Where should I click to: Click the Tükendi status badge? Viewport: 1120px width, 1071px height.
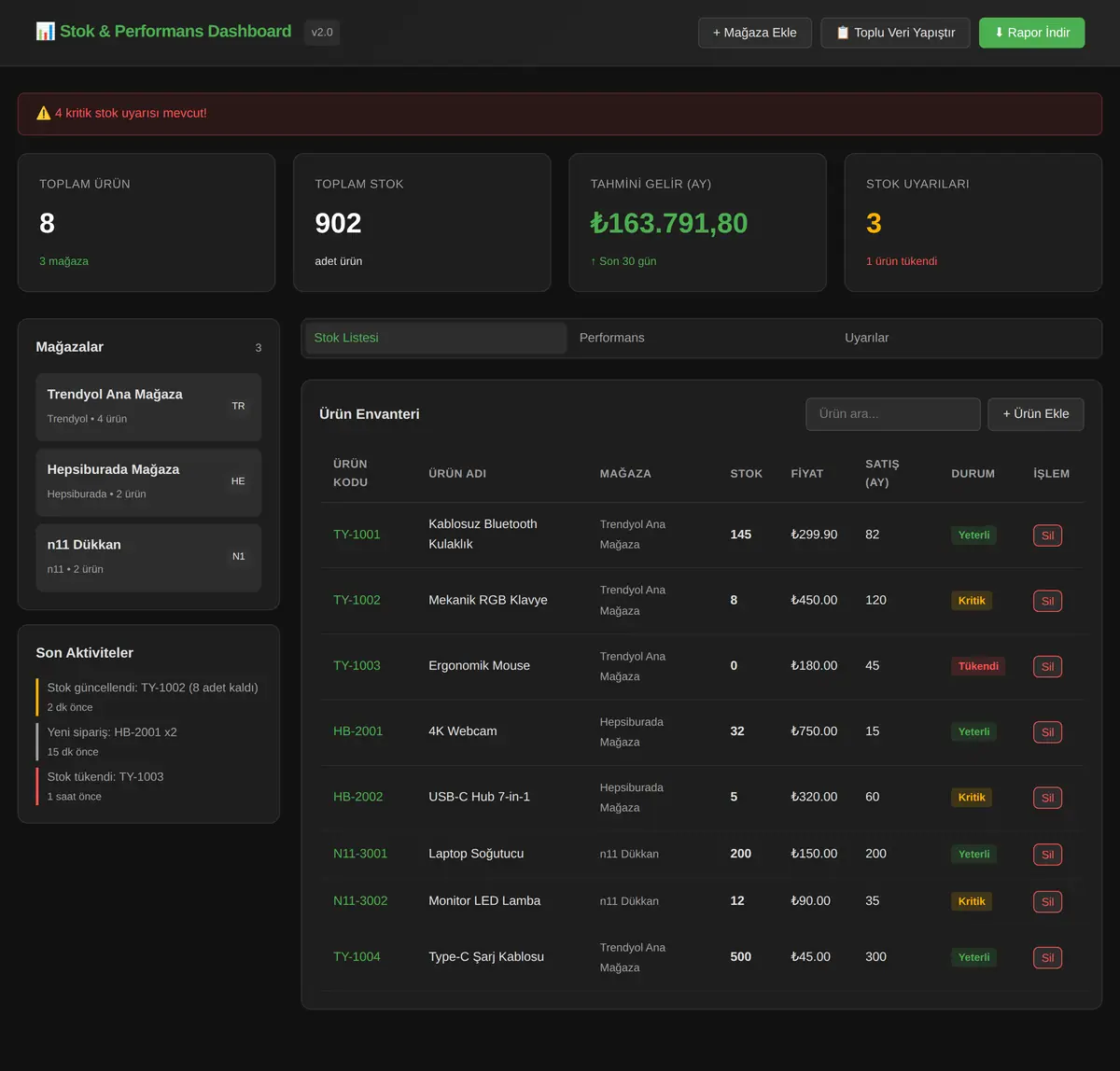pyautogui.click(x=978, y=666)
